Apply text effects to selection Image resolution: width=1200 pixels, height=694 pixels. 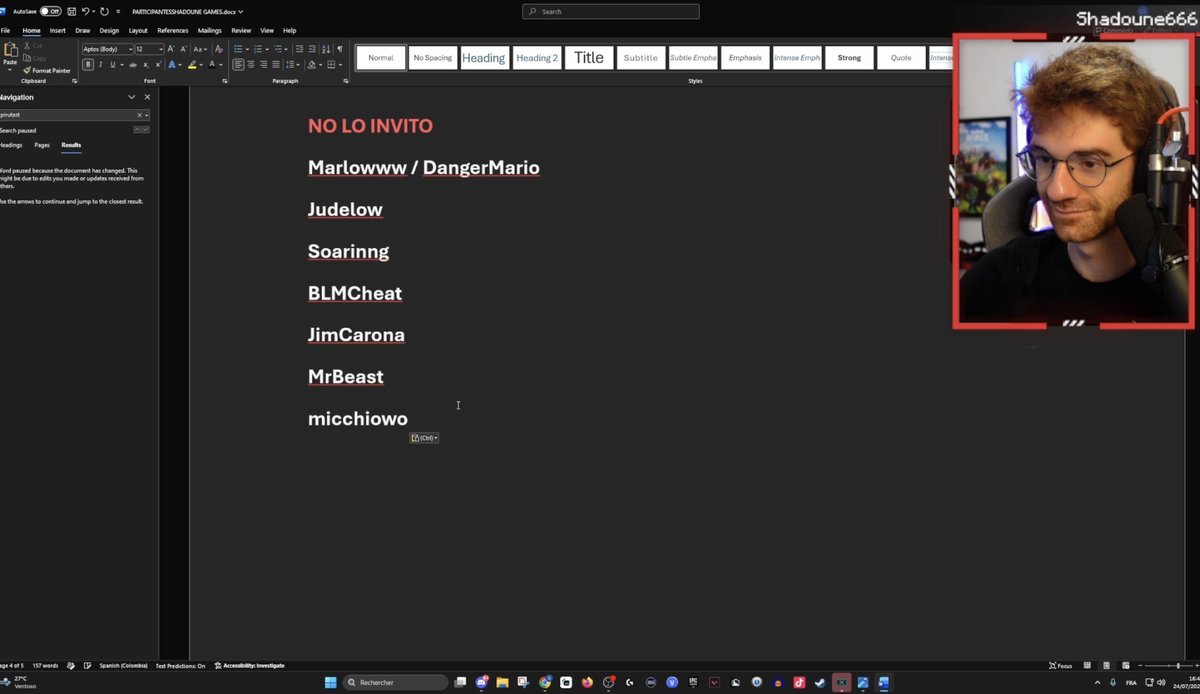[172, 64]
